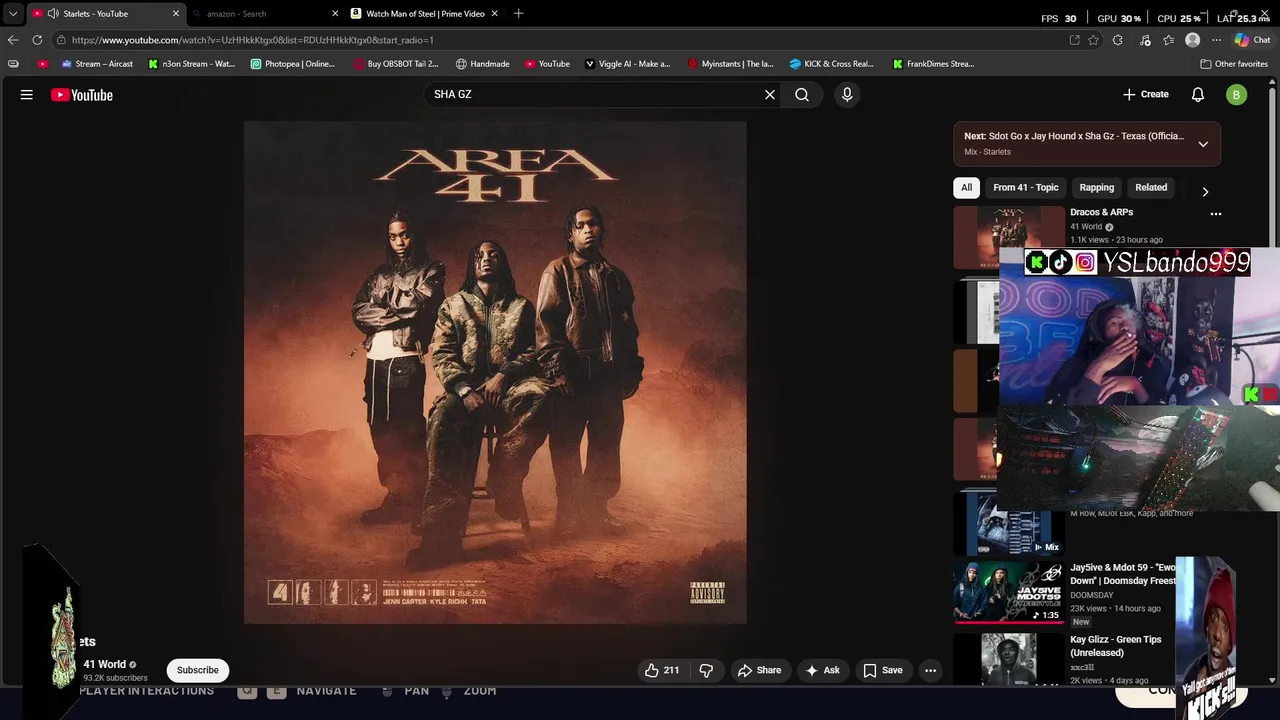Select the From 41 - Topic chip

pos(1026,187)
